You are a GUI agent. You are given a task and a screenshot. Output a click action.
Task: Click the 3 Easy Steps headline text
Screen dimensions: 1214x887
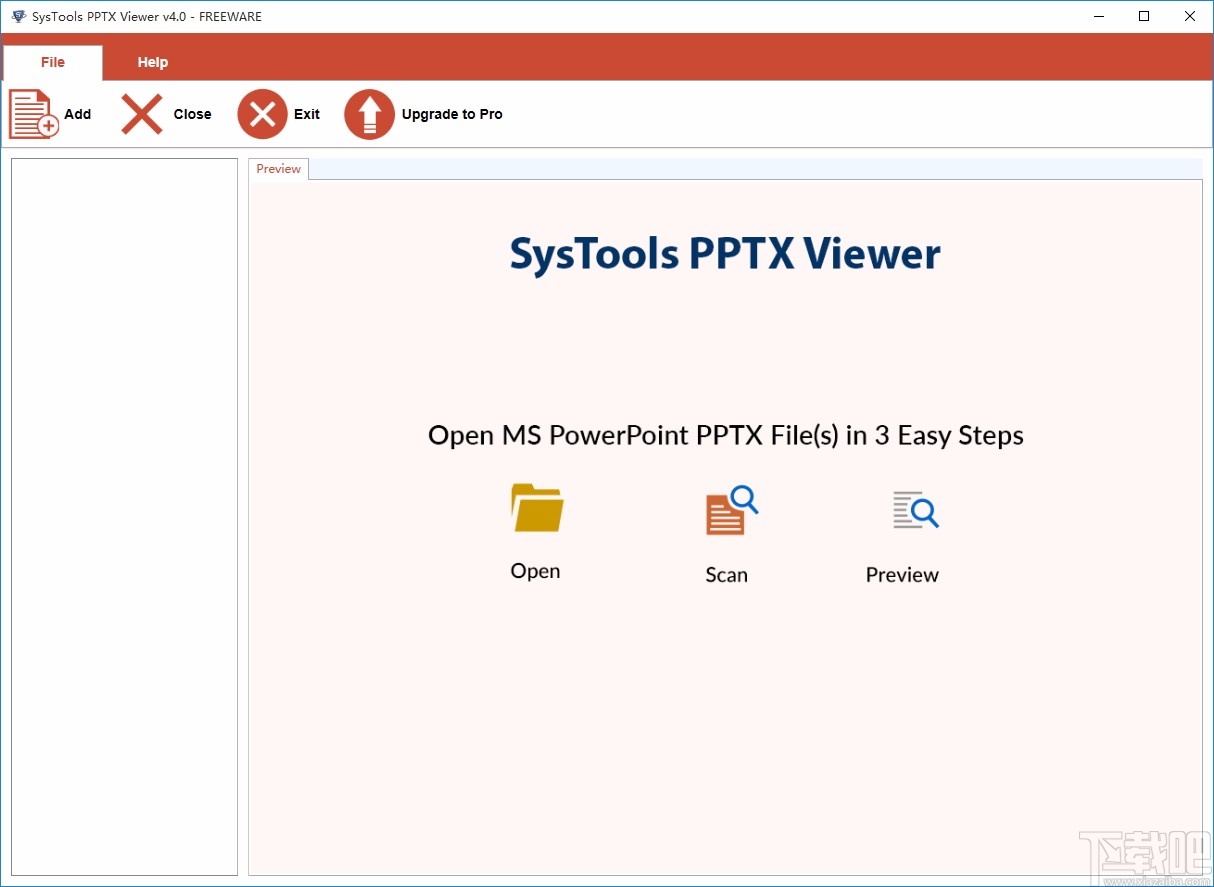(x=725, y=435)
